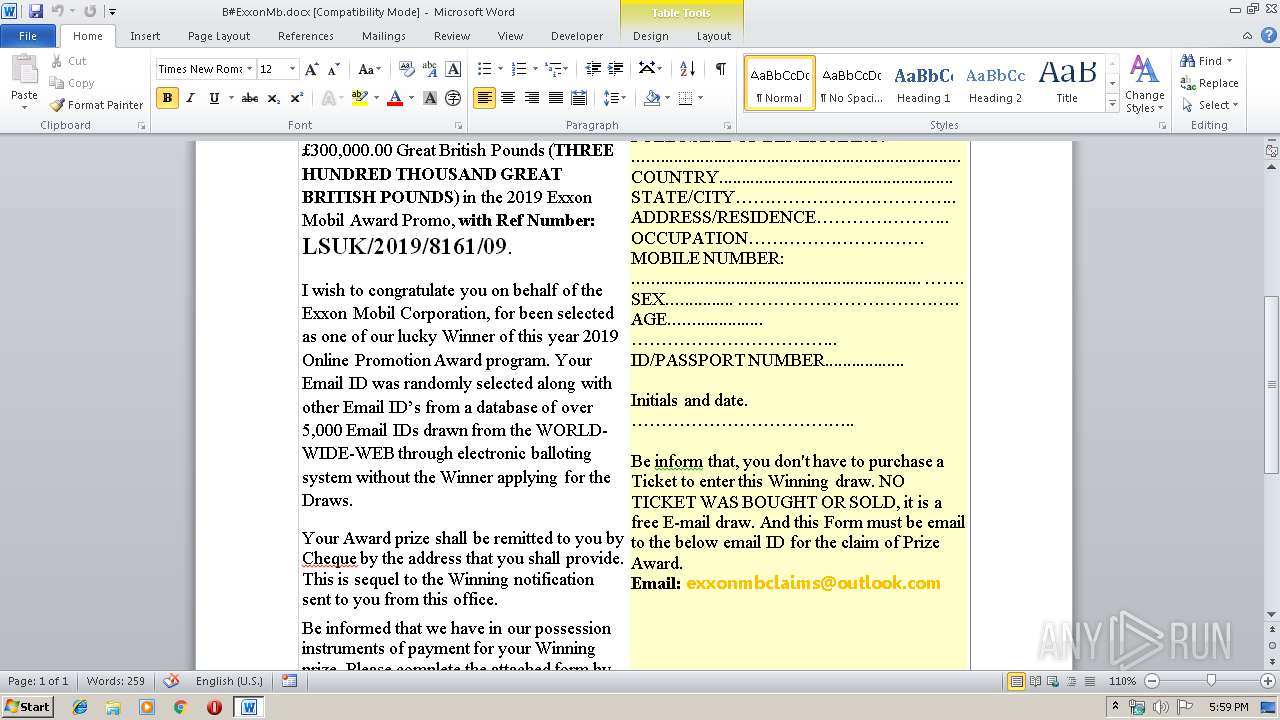Click Windows Start button

coord(28,707)
